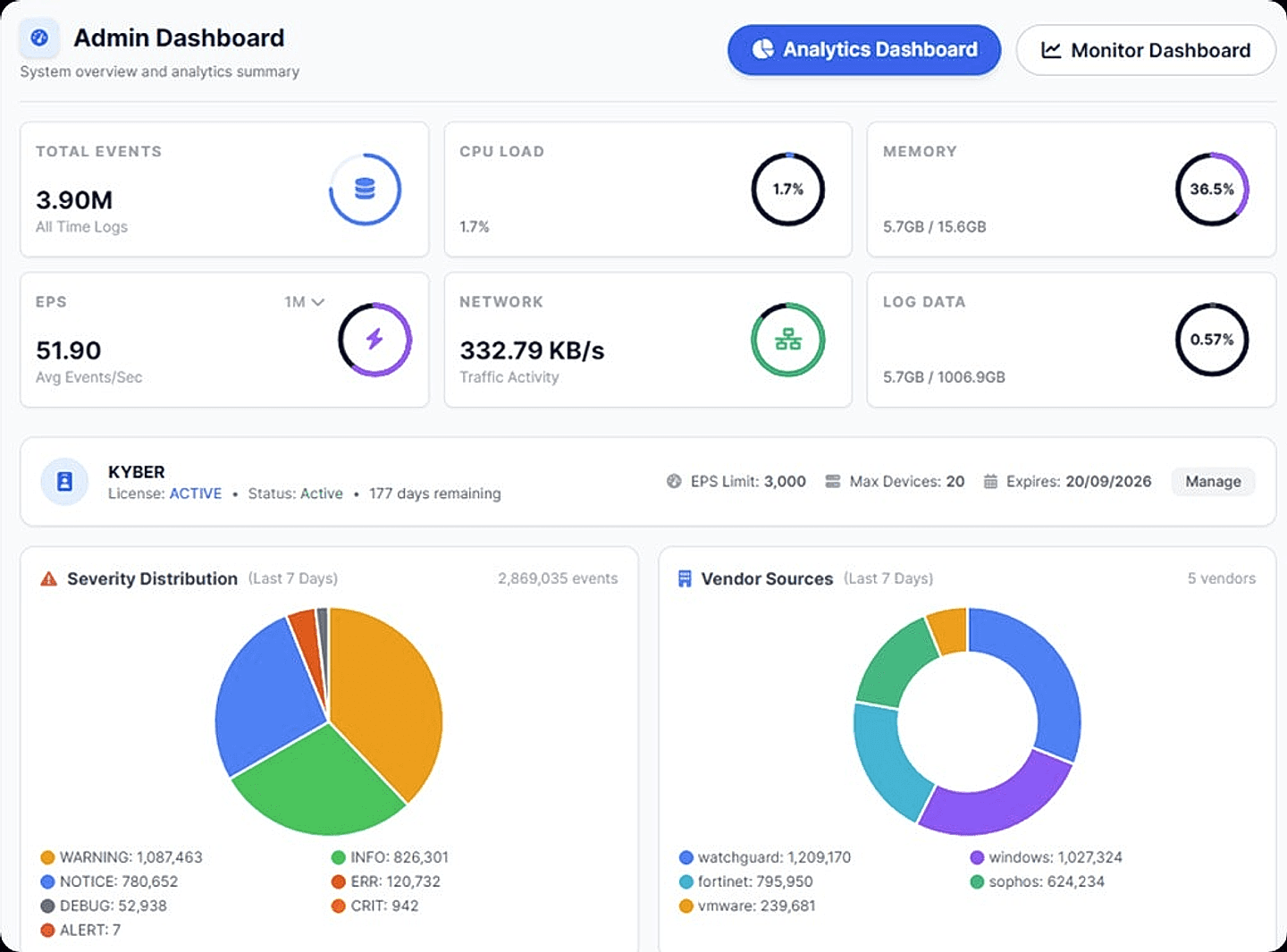Toggle the INFO: 826,301 legend entry
The height and width of the screenshot is (952, 1287).
coord(390,858)
